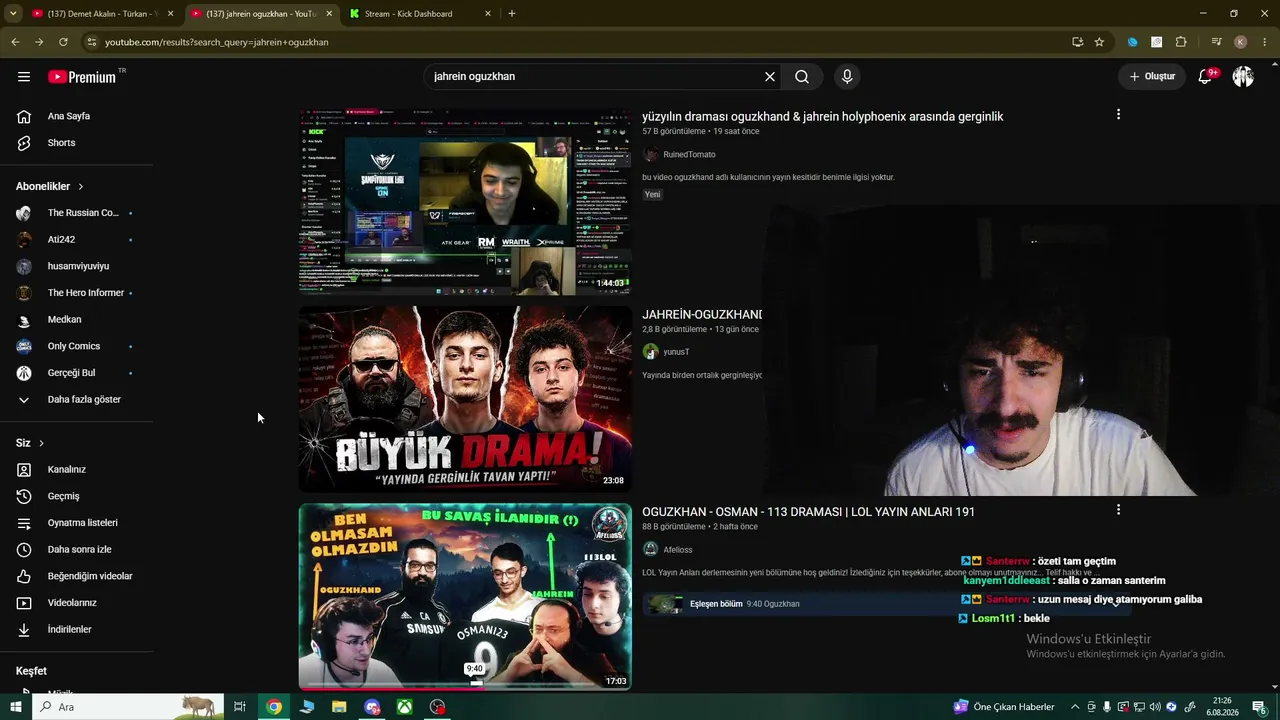
Task: Open the Chrome extensions puzzle icon
Action: tap(1181, 42)
